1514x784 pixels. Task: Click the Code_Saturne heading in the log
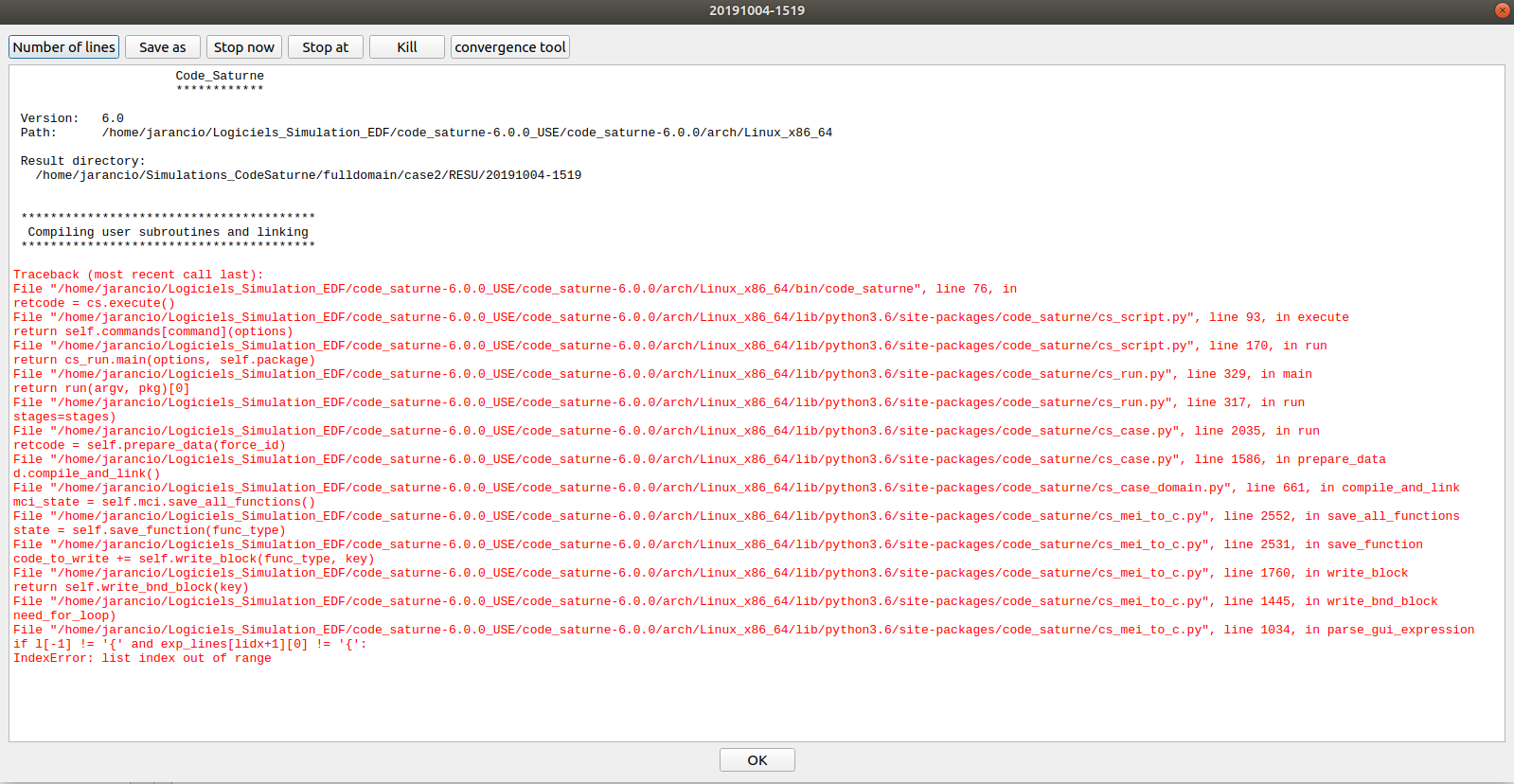click(x=220, y=76)
